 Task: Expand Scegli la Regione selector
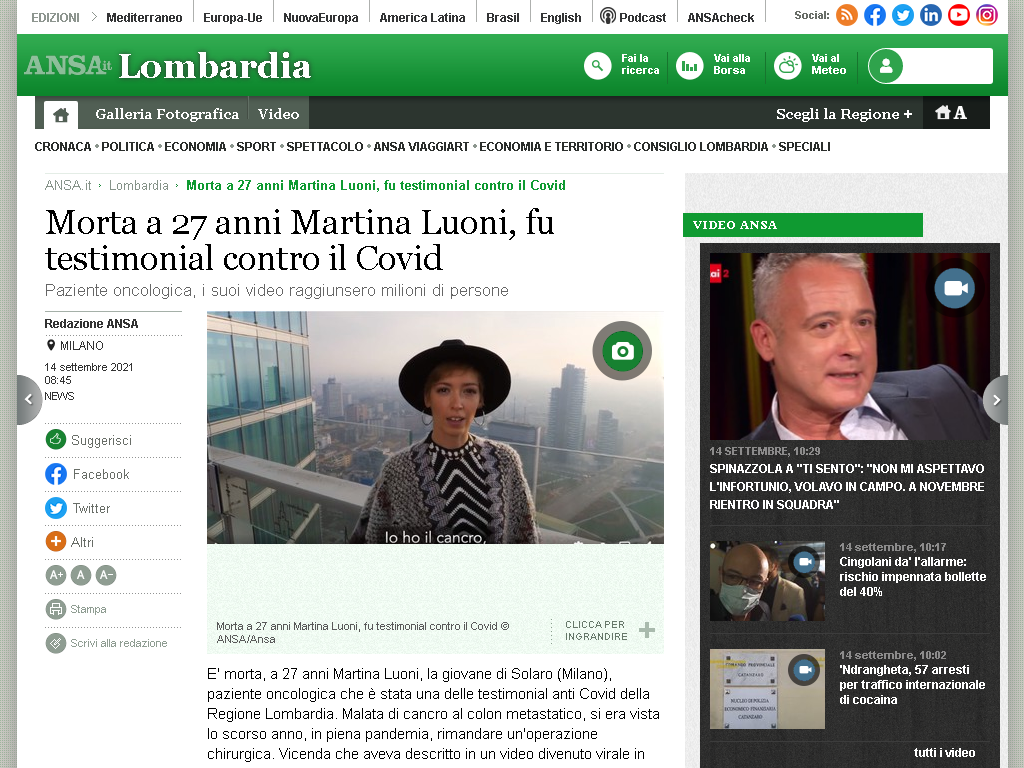844,114
